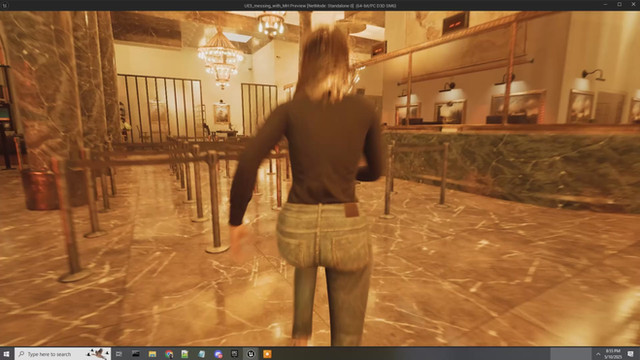Switch to the Google Chrome taskbar icon
Viewport: 640px width, 360px height.
[169, 354]
